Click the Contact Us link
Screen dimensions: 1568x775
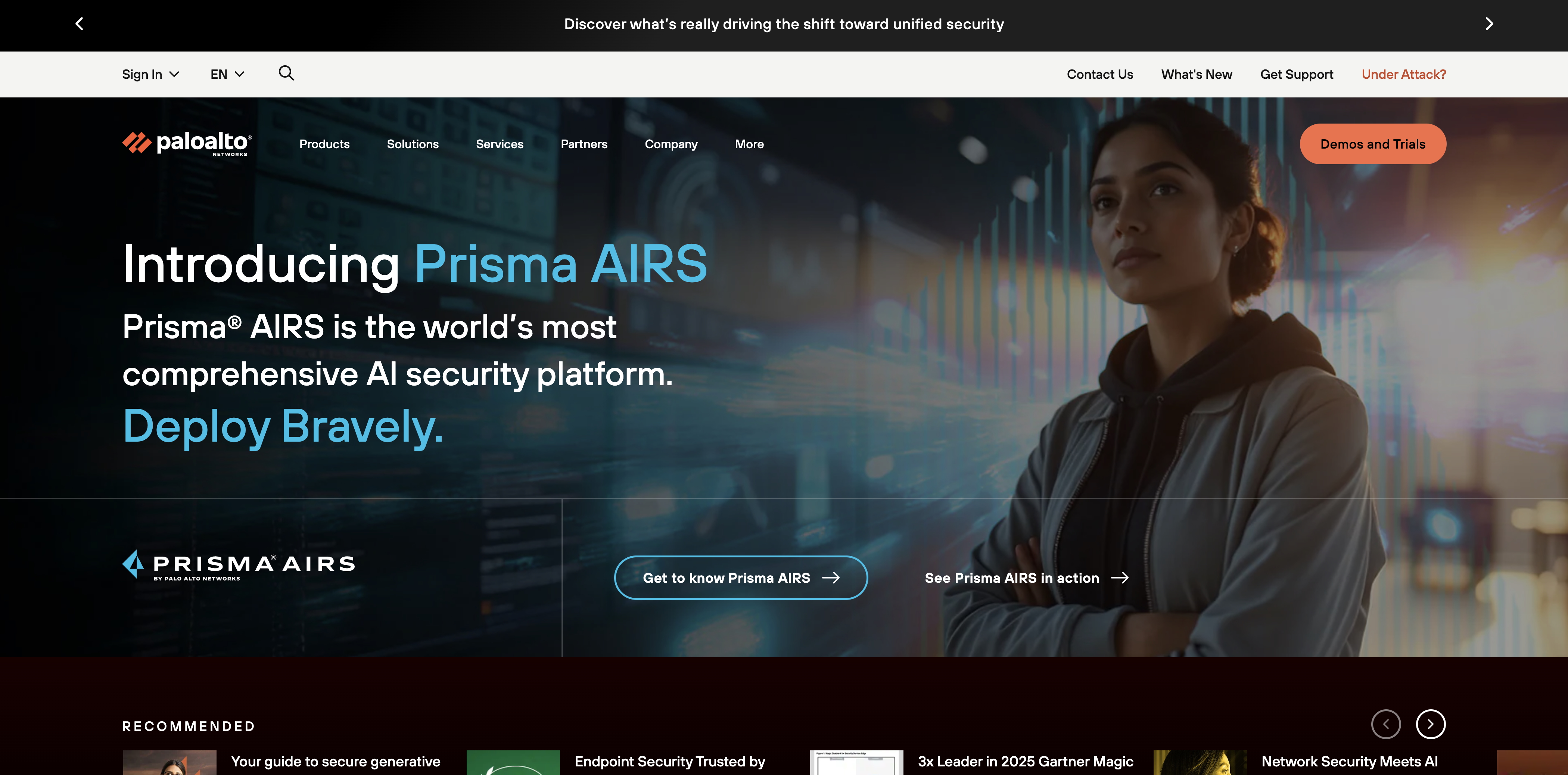(1100, 74)
